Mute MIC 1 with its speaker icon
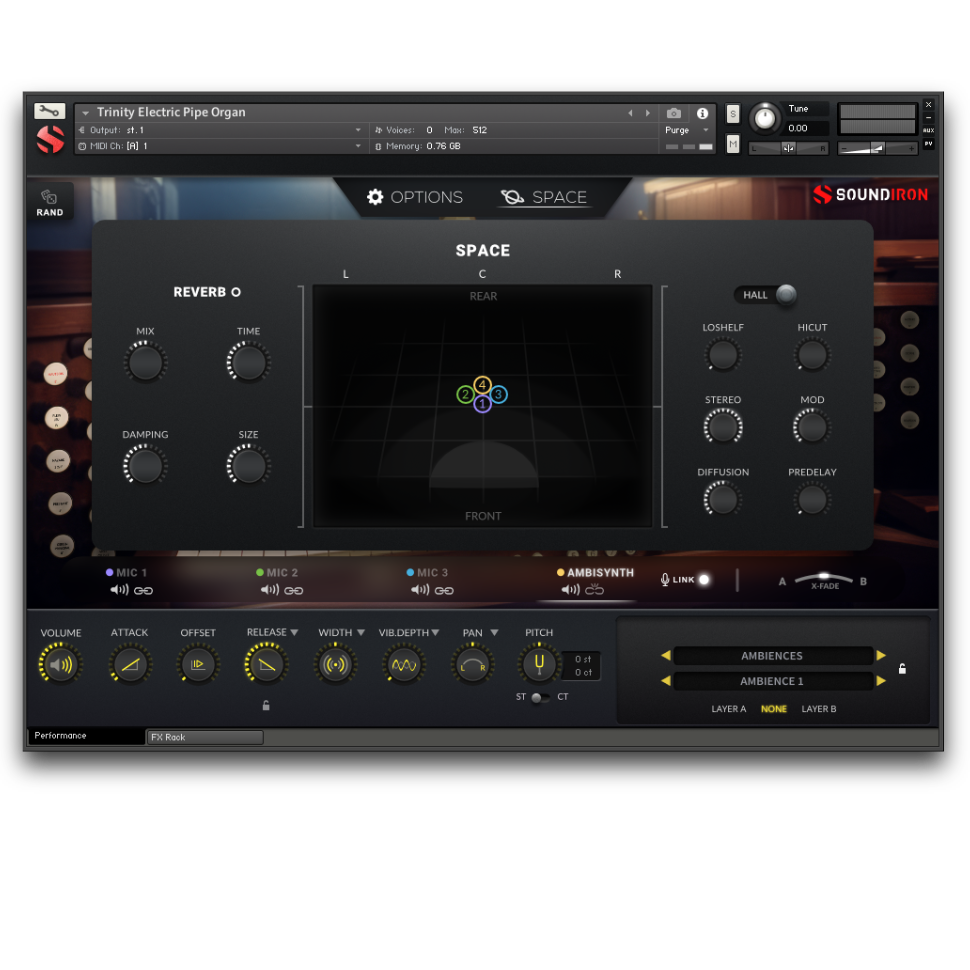The width and height of the screenshot is (970, 970). click(119, 590)
